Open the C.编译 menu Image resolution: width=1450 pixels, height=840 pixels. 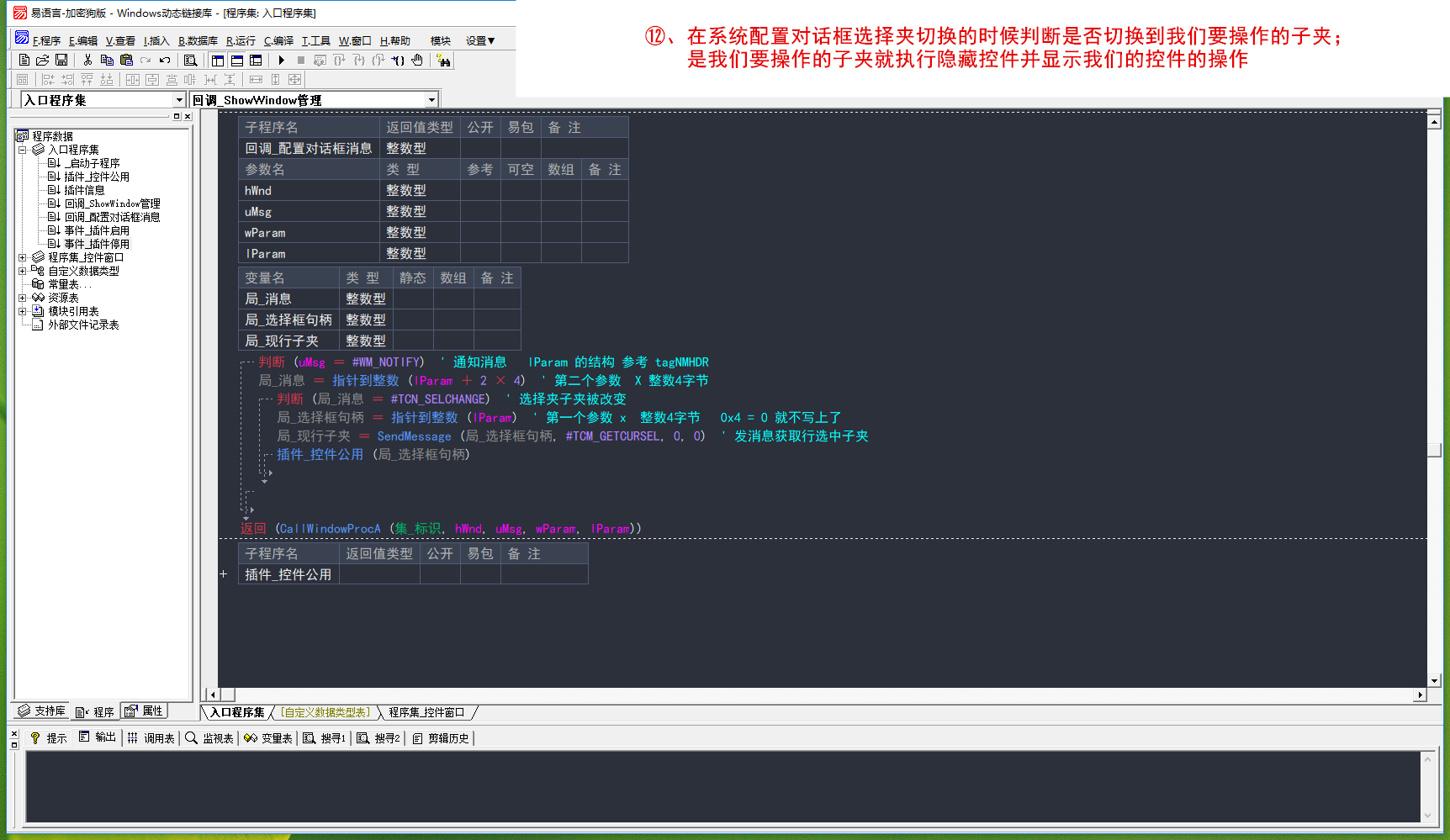pyautogui.click(x=278, y=40)
